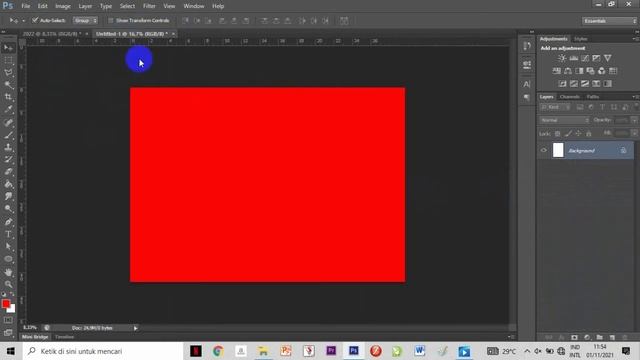
Task: Open the File menu
Action: tap(26, 6)
